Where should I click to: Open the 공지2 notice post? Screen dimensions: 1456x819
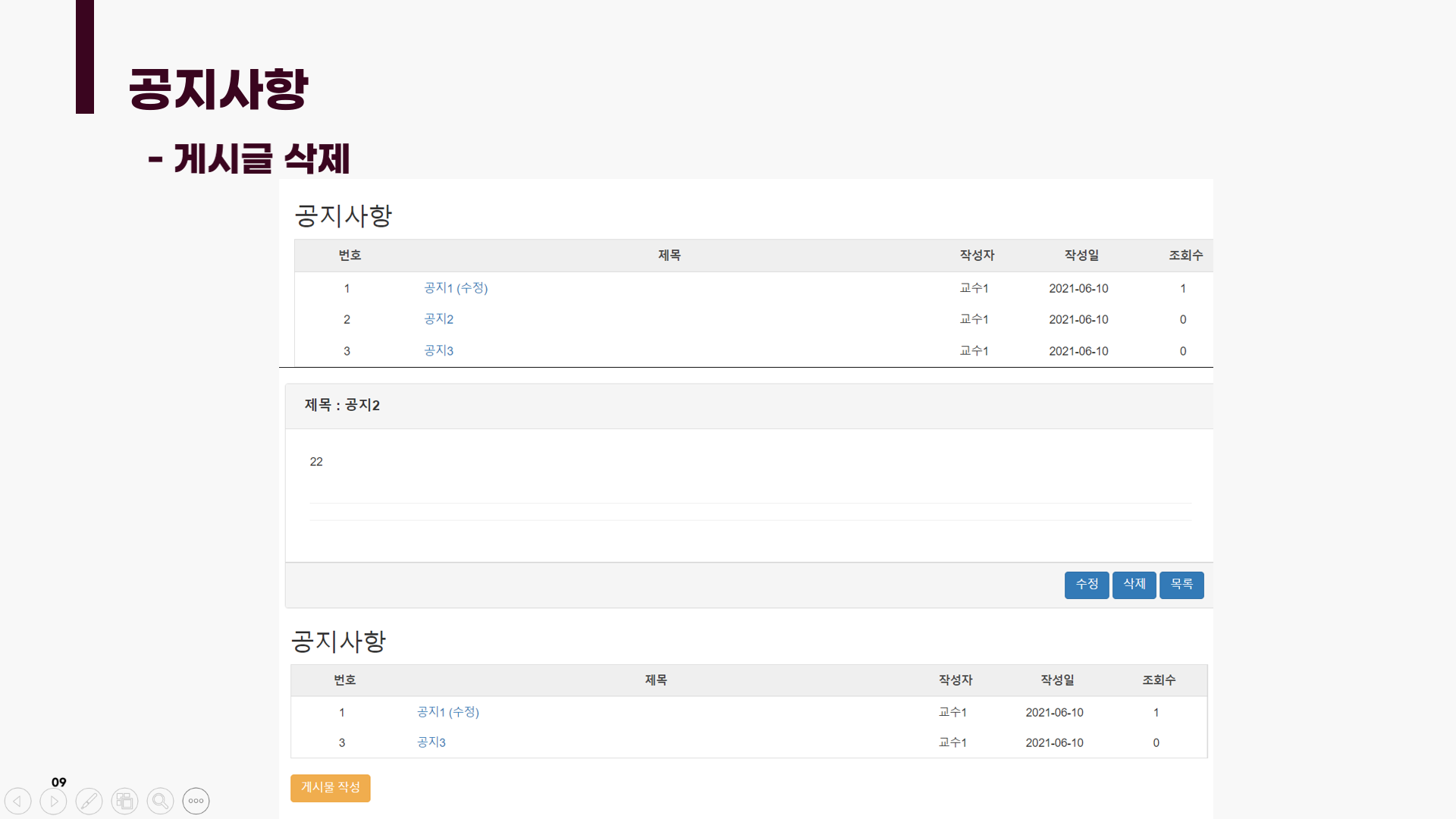(x=438, y=319)
